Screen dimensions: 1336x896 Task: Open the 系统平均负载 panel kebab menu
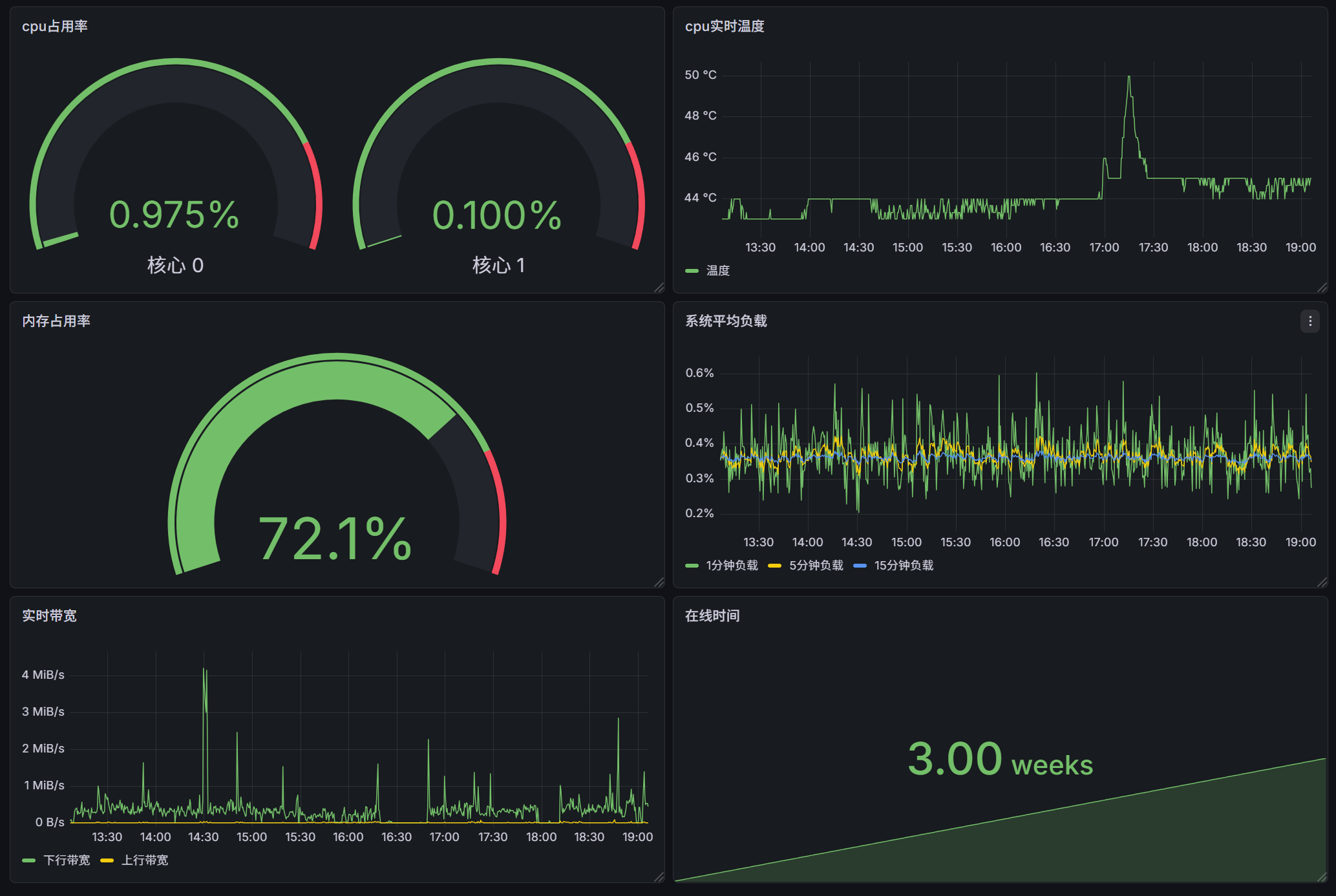pyautogui.click(x=1309, y=321)
